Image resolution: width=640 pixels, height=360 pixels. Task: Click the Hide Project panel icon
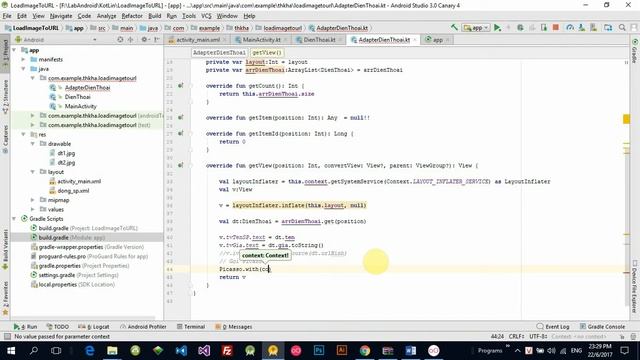click(x=157, y=40)
